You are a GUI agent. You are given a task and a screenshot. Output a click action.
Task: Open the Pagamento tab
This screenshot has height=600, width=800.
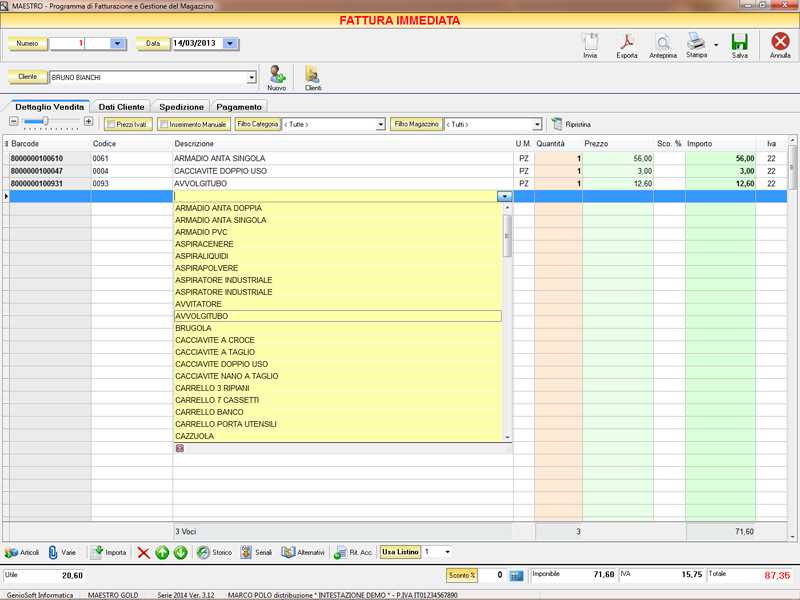pos(239,106)
